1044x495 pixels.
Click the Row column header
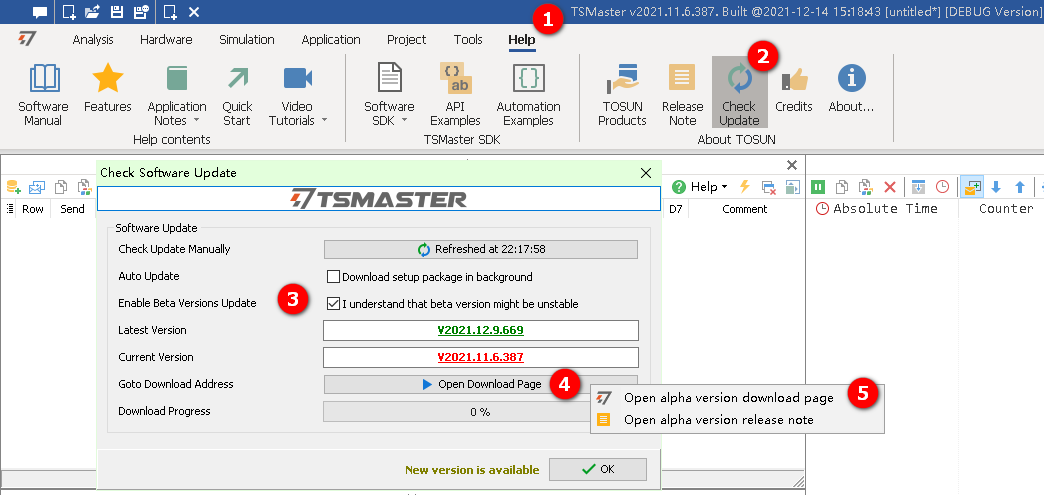tap(33, 209)
